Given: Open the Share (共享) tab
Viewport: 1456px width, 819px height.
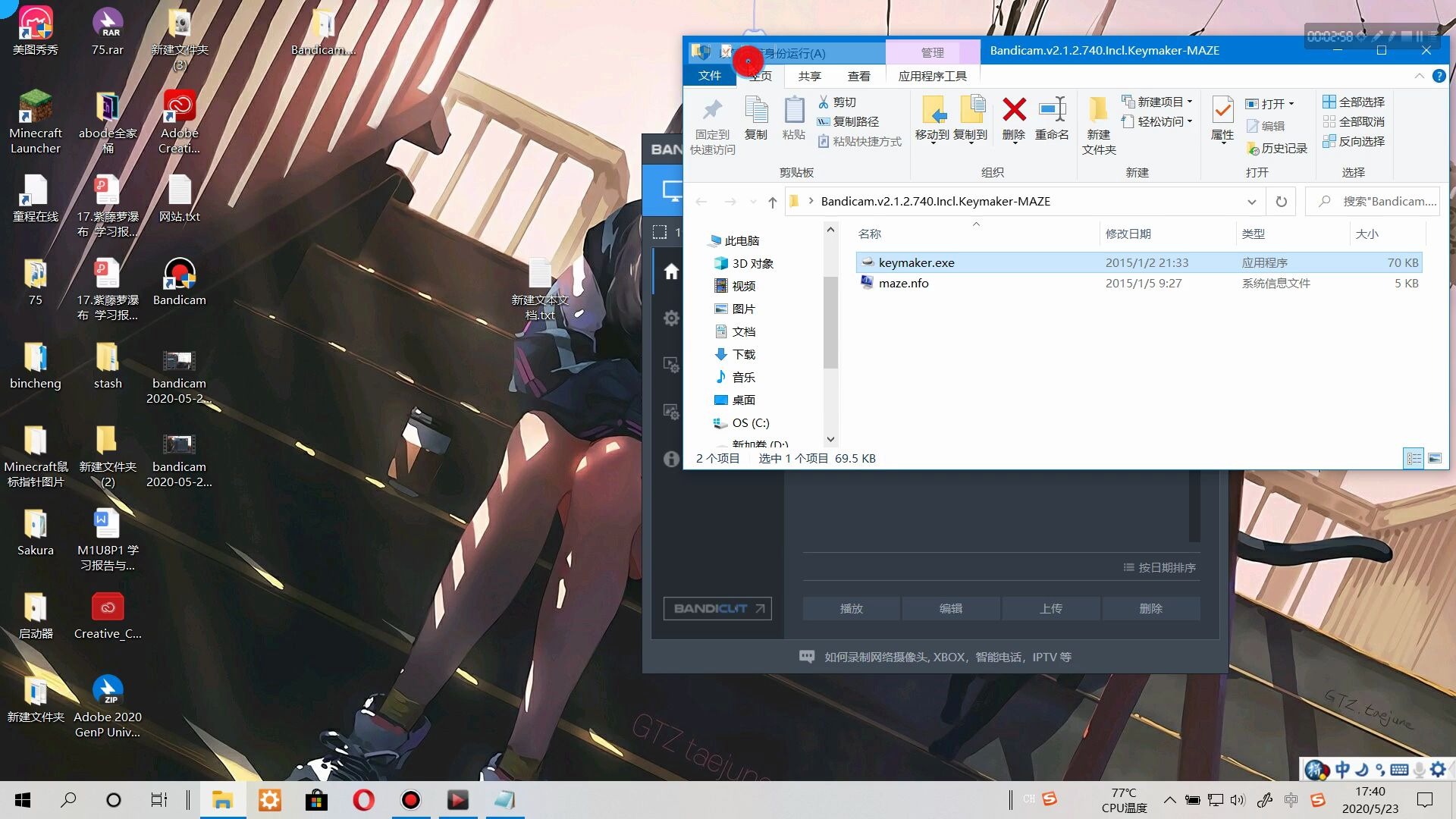Looking at the screenshot, I should [809, 76].
